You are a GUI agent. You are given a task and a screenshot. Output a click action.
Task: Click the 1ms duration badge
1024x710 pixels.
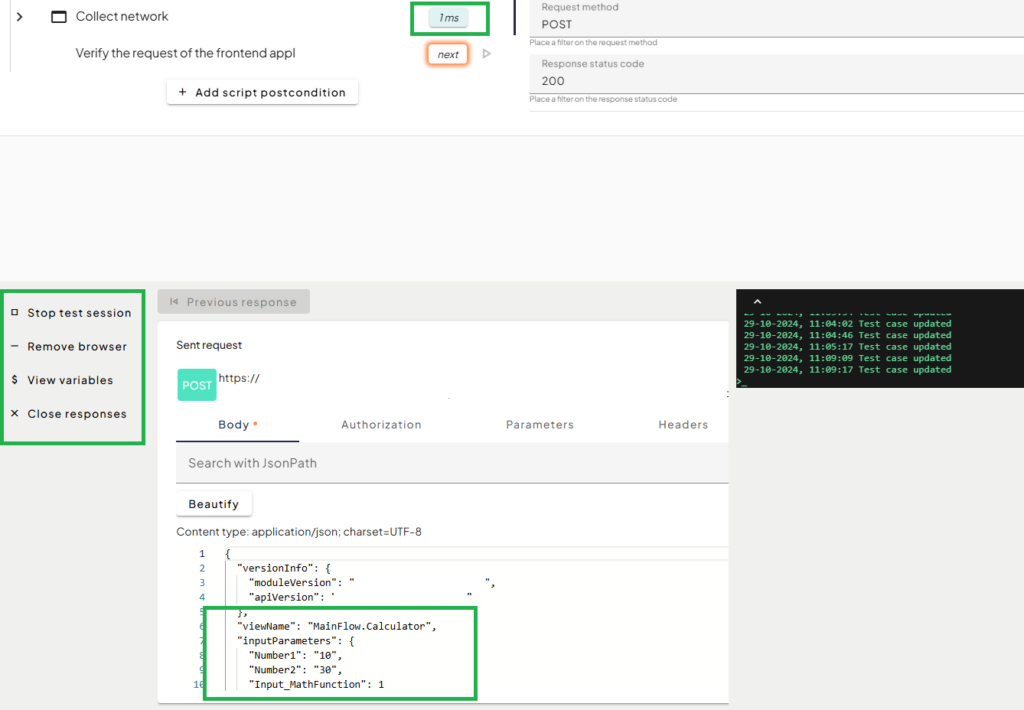pos(448,18)
